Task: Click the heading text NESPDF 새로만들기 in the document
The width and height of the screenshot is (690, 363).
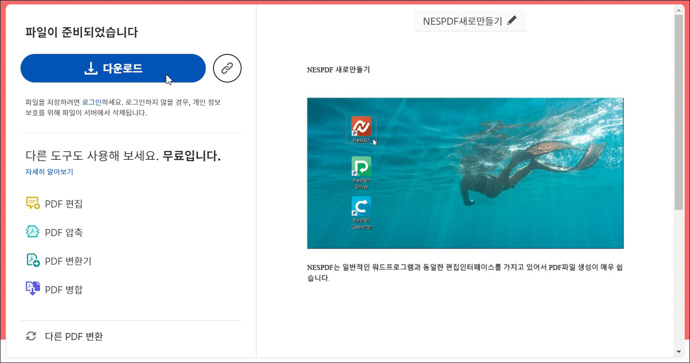Action: (x=338, y=70)
